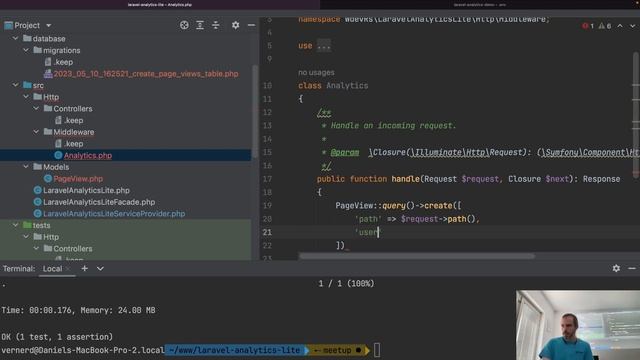Click the PageView.php class icon
This screenshot has width=640, height=360.
coord(48,179)
